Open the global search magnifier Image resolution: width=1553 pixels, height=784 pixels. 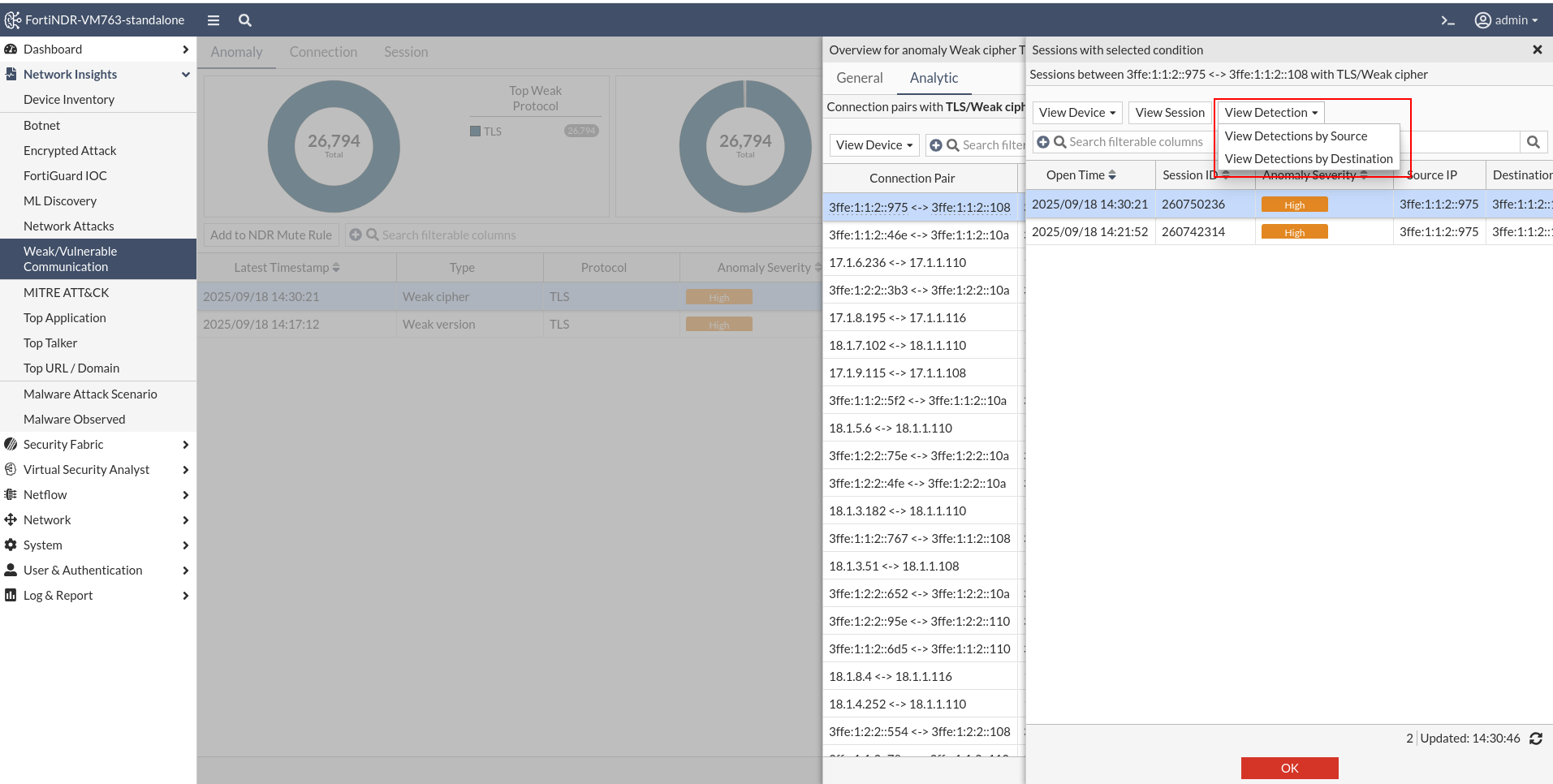click(x=245, y=20)
